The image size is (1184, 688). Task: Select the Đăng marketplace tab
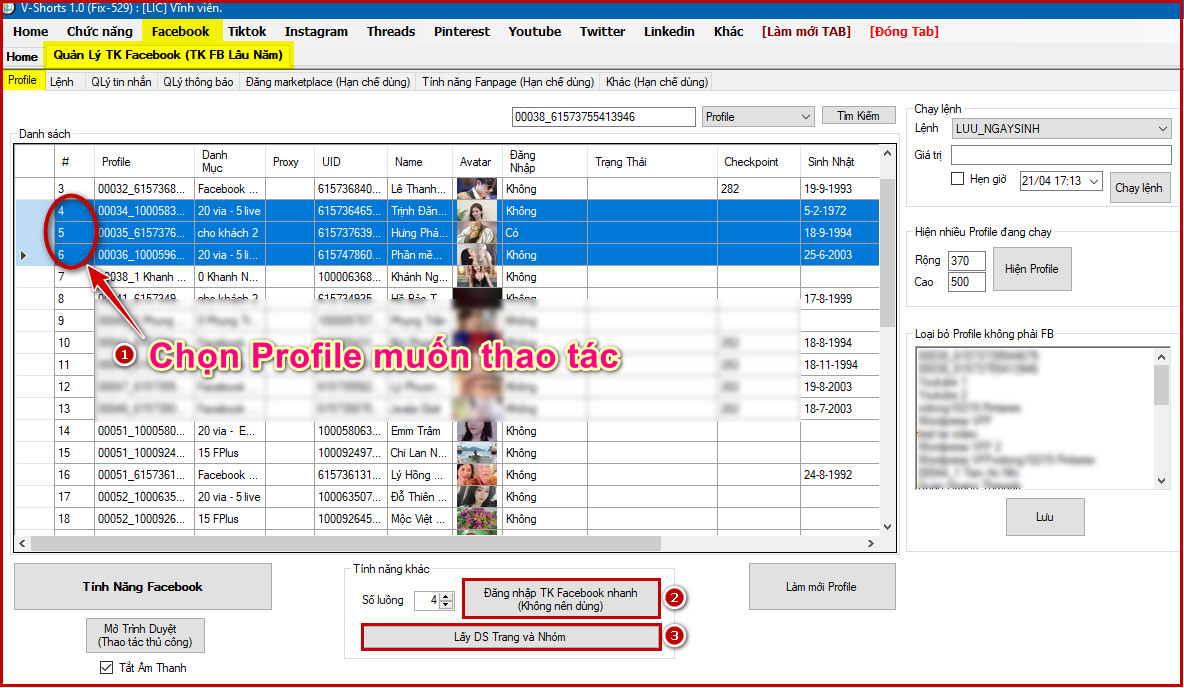(328, 82)
